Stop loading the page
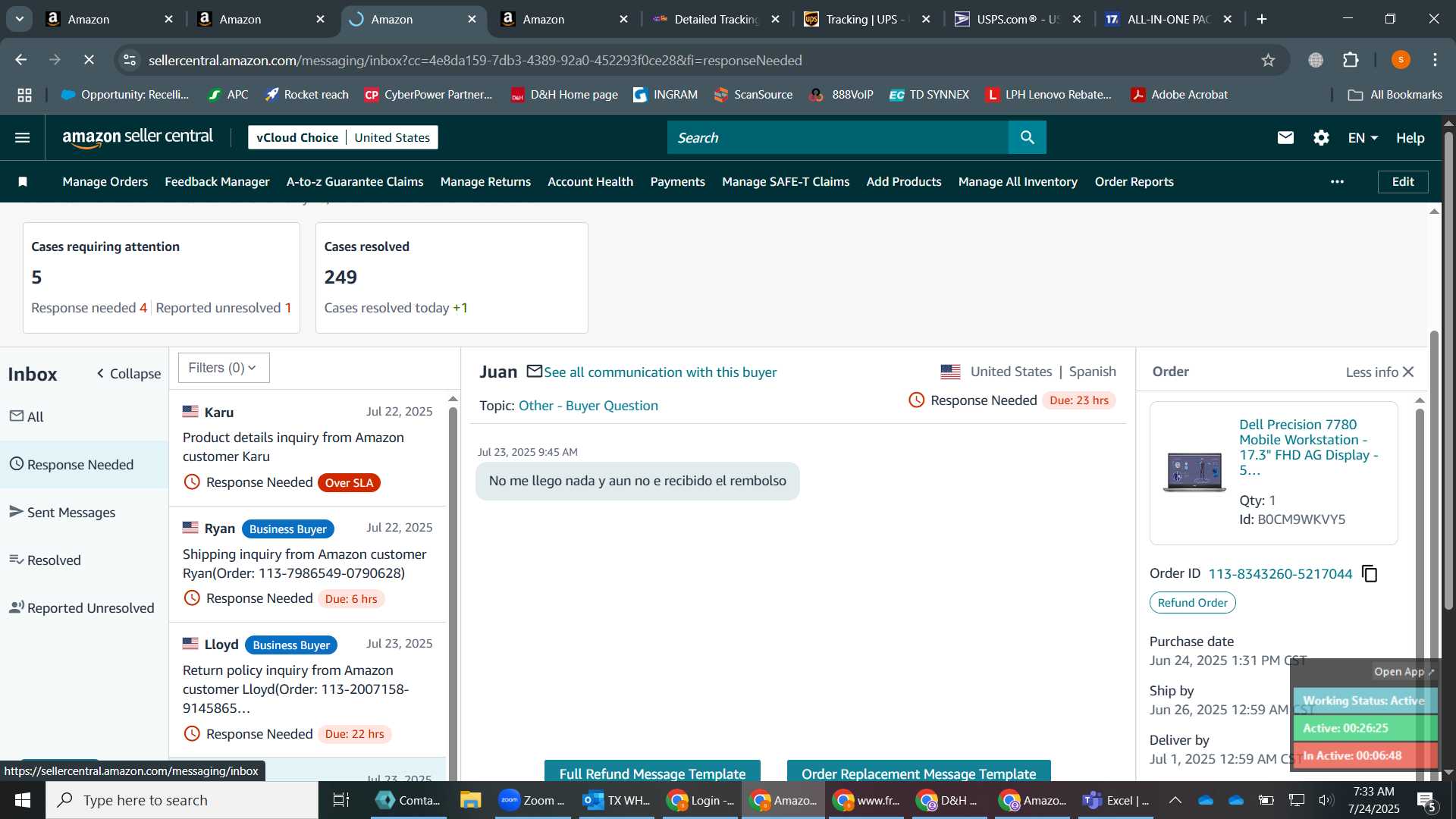 coord(89,60)
